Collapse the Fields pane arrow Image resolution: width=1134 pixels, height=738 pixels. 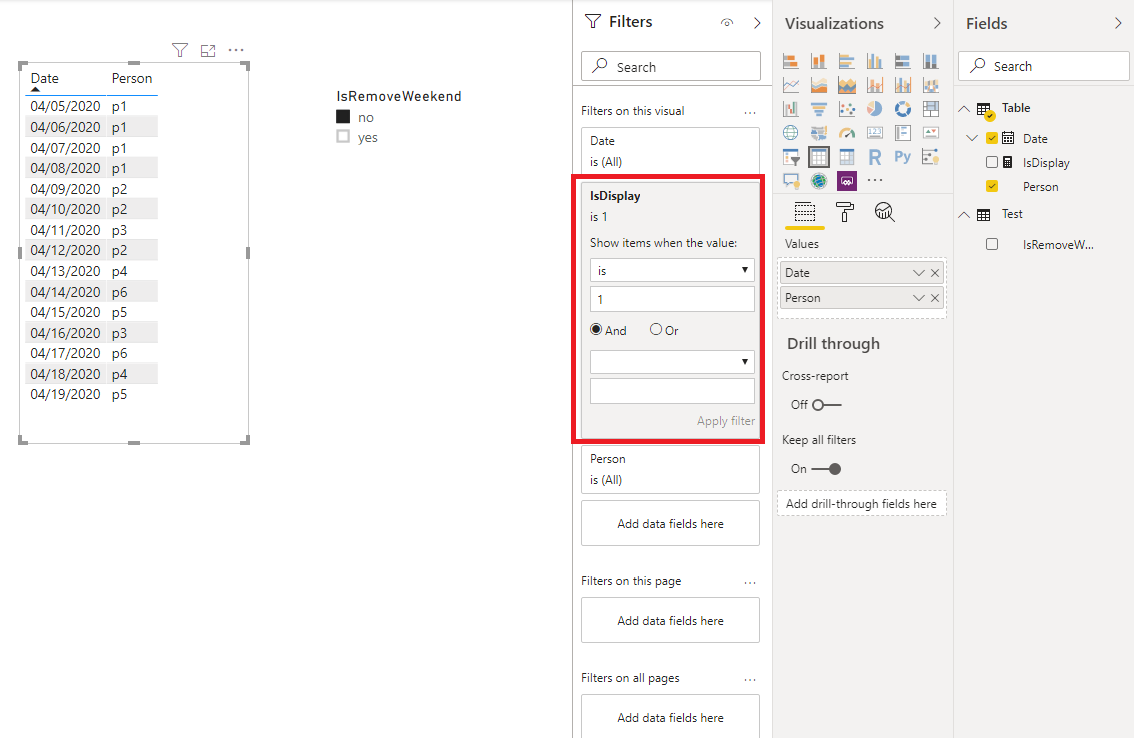pyautogui.click(x=1119, y=23)
